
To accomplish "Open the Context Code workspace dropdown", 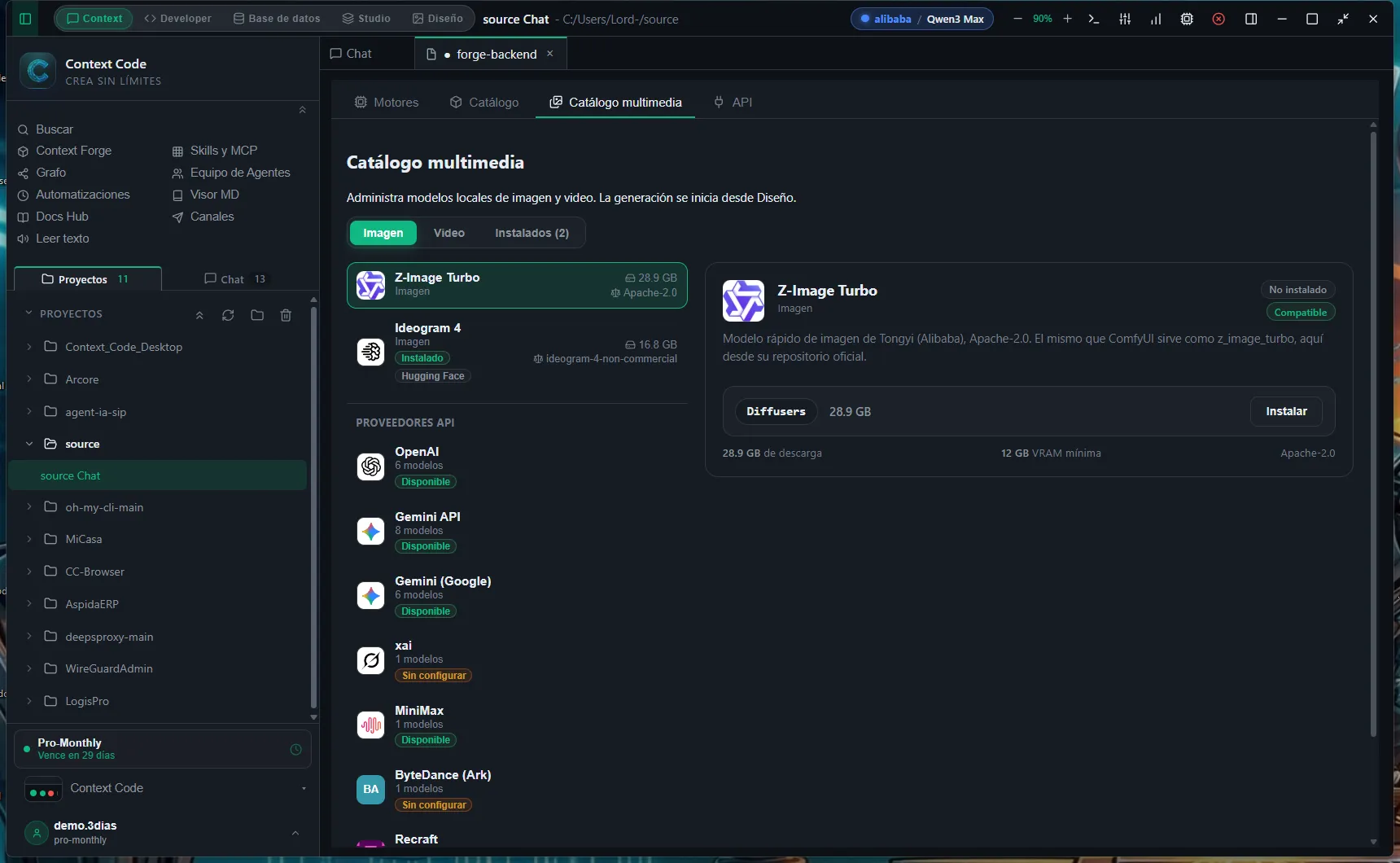I will tap(304, 788).
